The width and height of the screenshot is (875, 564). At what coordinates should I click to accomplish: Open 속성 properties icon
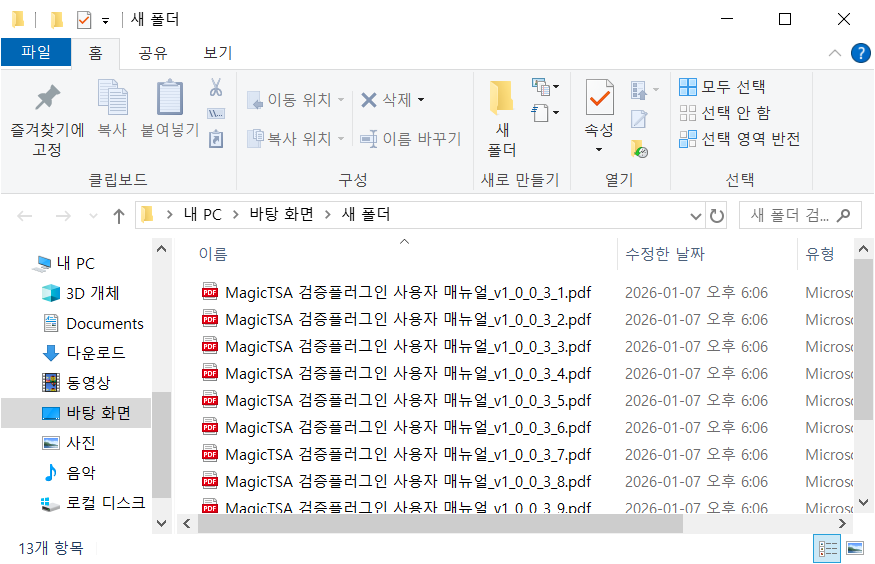(x=599, y=97)
